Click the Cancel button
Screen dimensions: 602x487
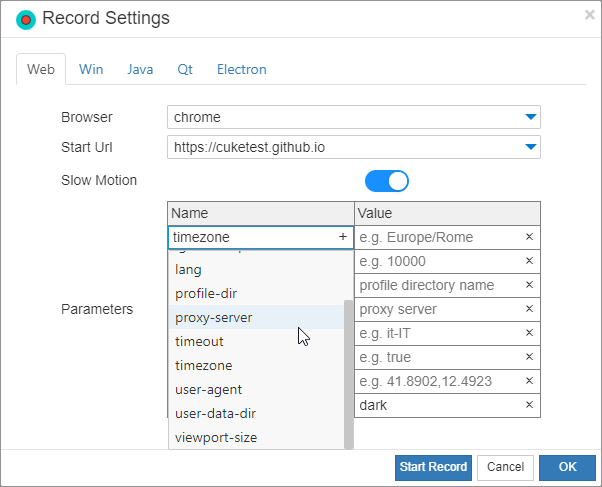(x=505, y=467)
